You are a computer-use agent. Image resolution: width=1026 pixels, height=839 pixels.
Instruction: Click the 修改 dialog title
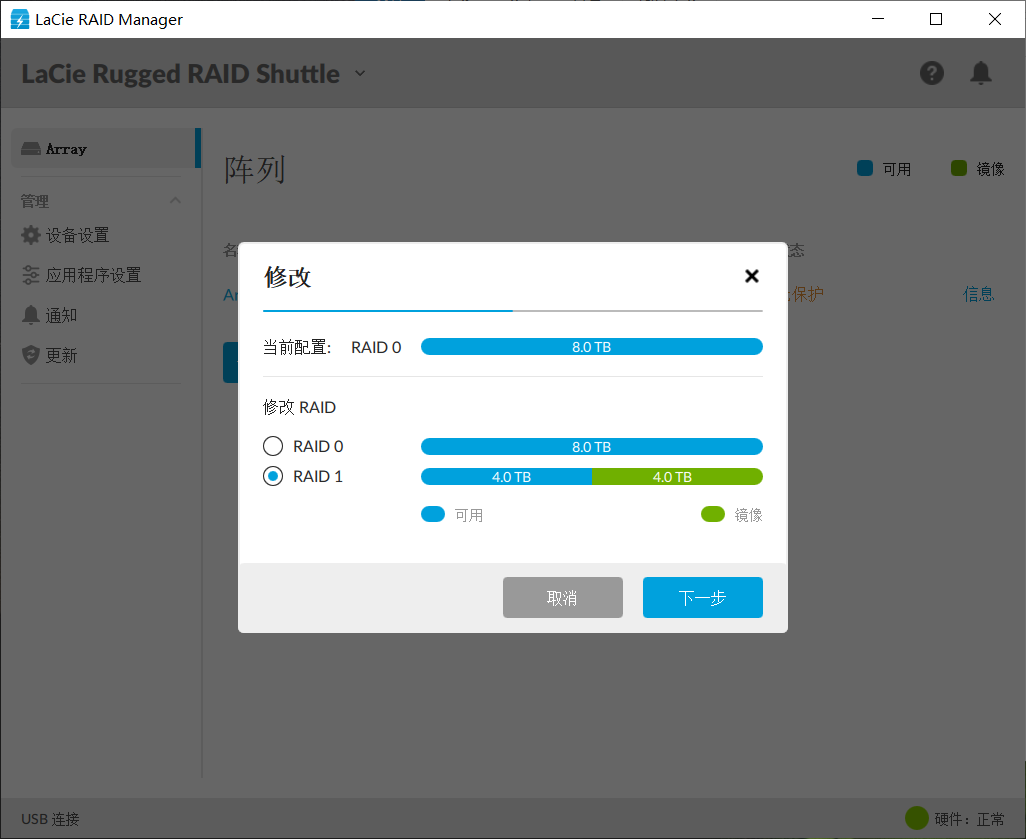[x=287, y=277]
